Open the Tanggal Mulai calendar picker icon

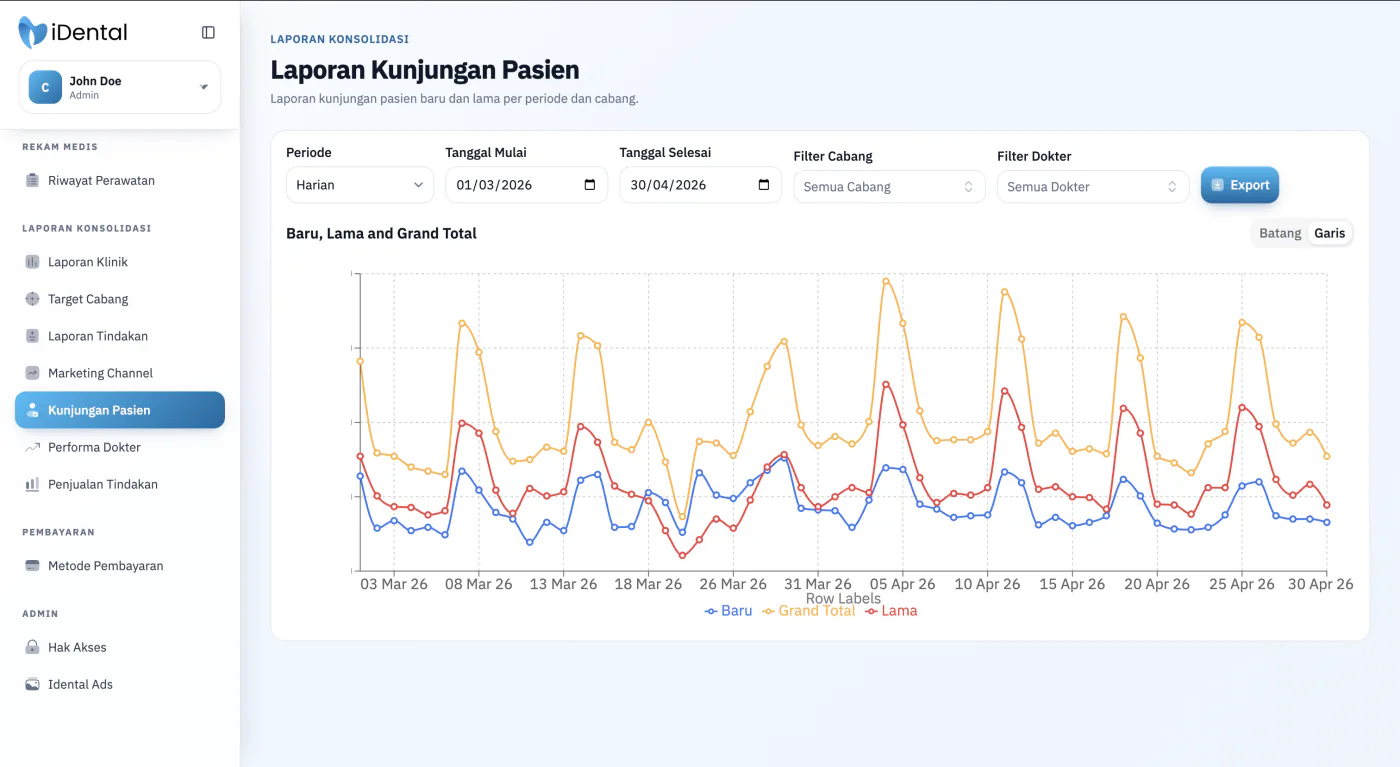(x=590, y=185)
